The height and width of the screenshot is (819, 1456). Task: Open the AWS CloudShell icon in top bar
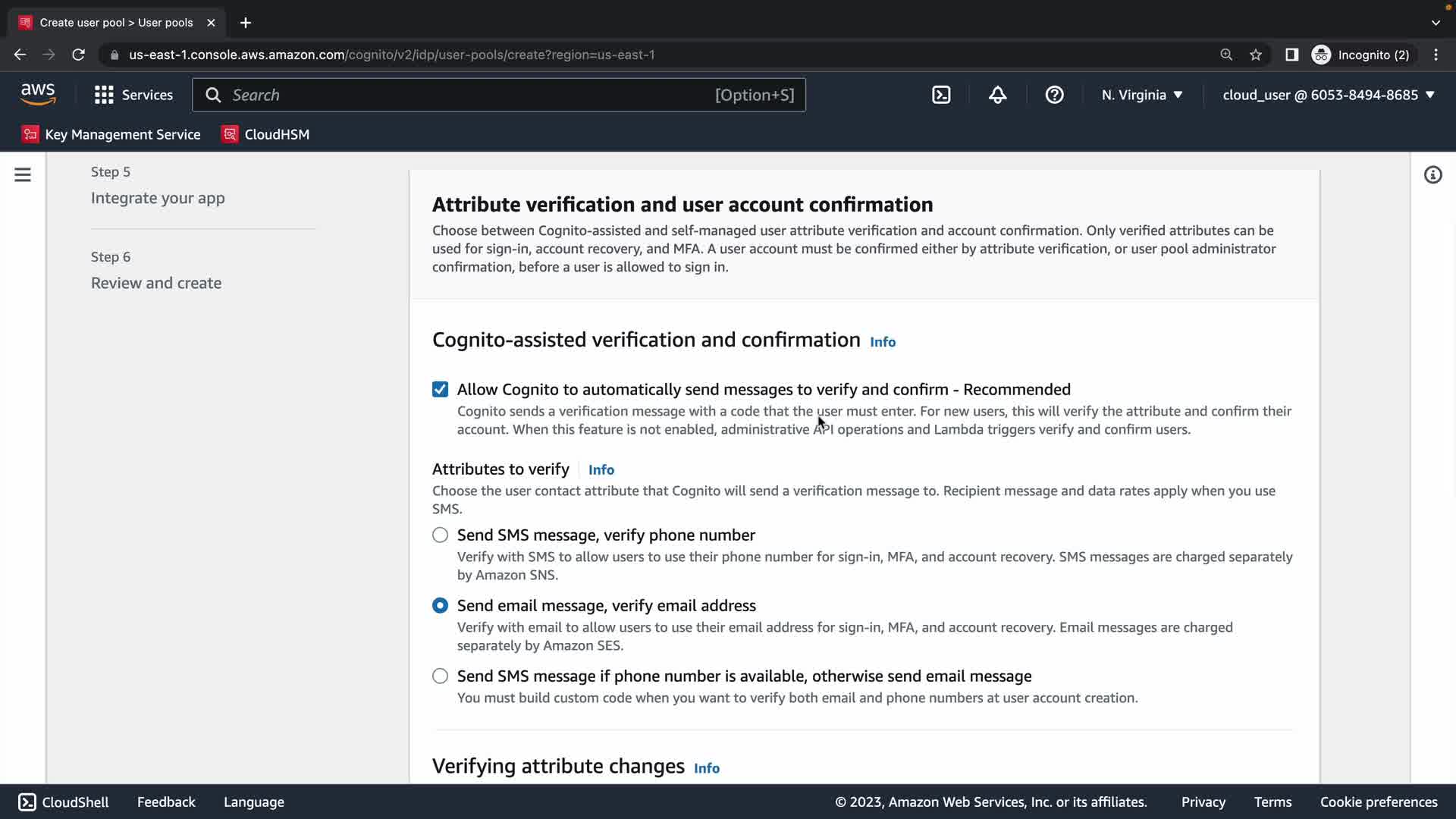coord(941,95)
